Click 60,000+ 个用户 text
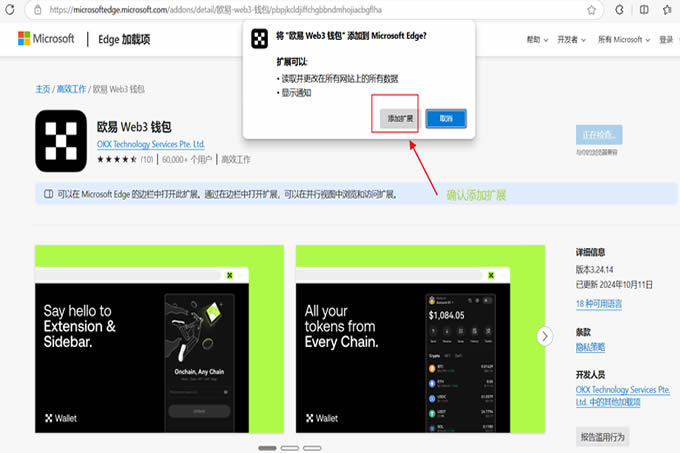This screenshot has height=453, width=680. click(187, 160)
